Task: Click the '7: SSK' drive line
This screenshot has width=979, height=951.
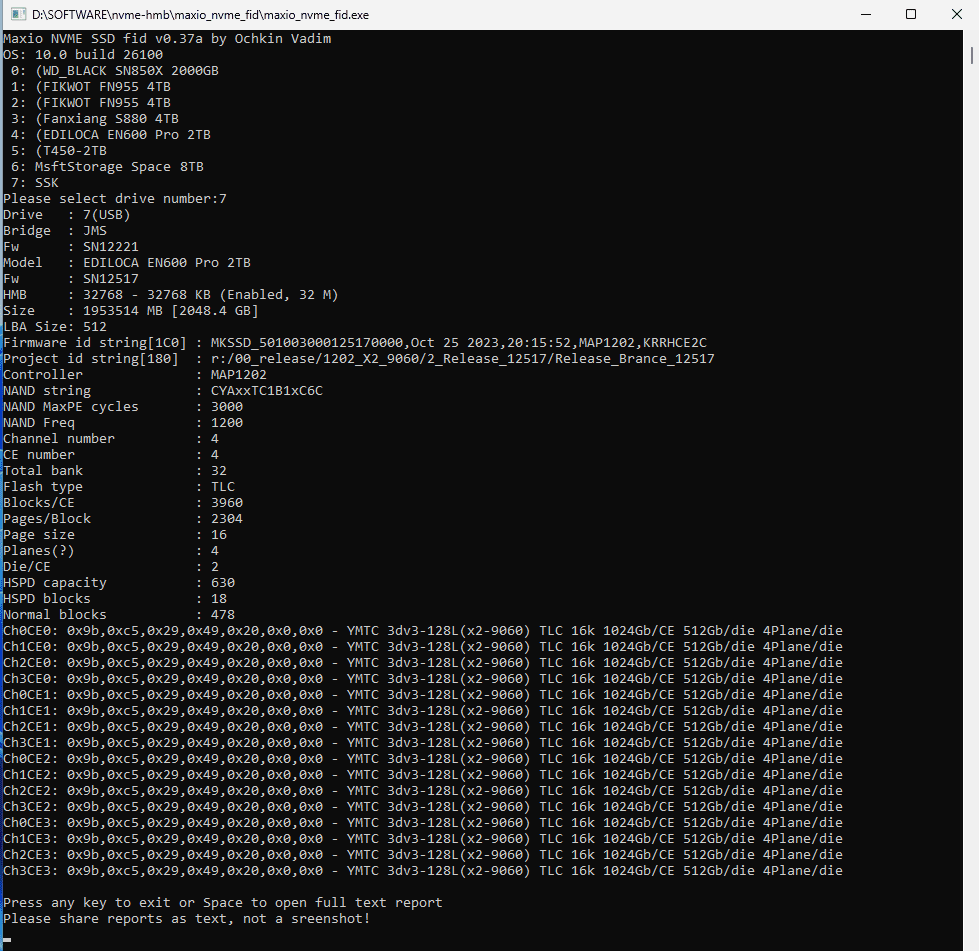Action: pos(35,183)
